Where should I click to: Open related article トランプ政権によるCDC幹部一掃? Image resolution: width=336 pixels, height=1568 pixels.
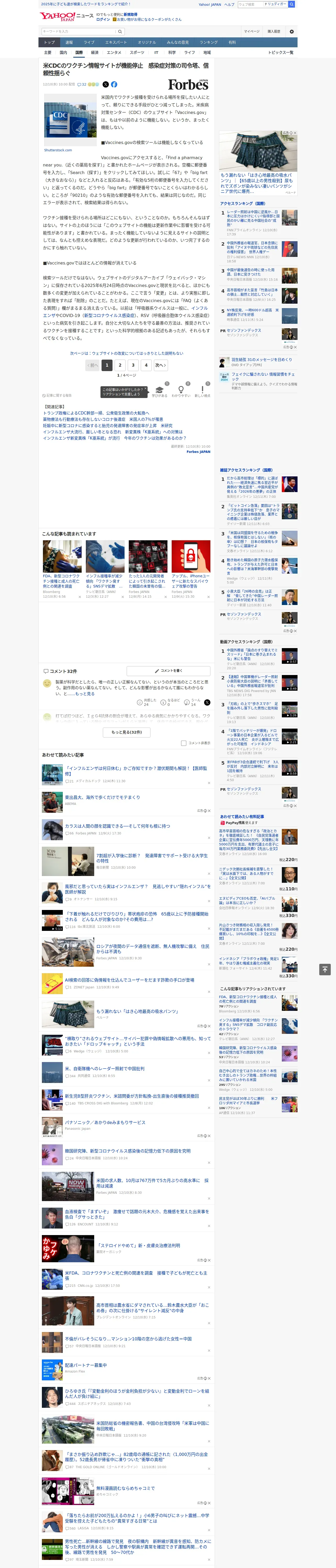(x=96, y=413)
